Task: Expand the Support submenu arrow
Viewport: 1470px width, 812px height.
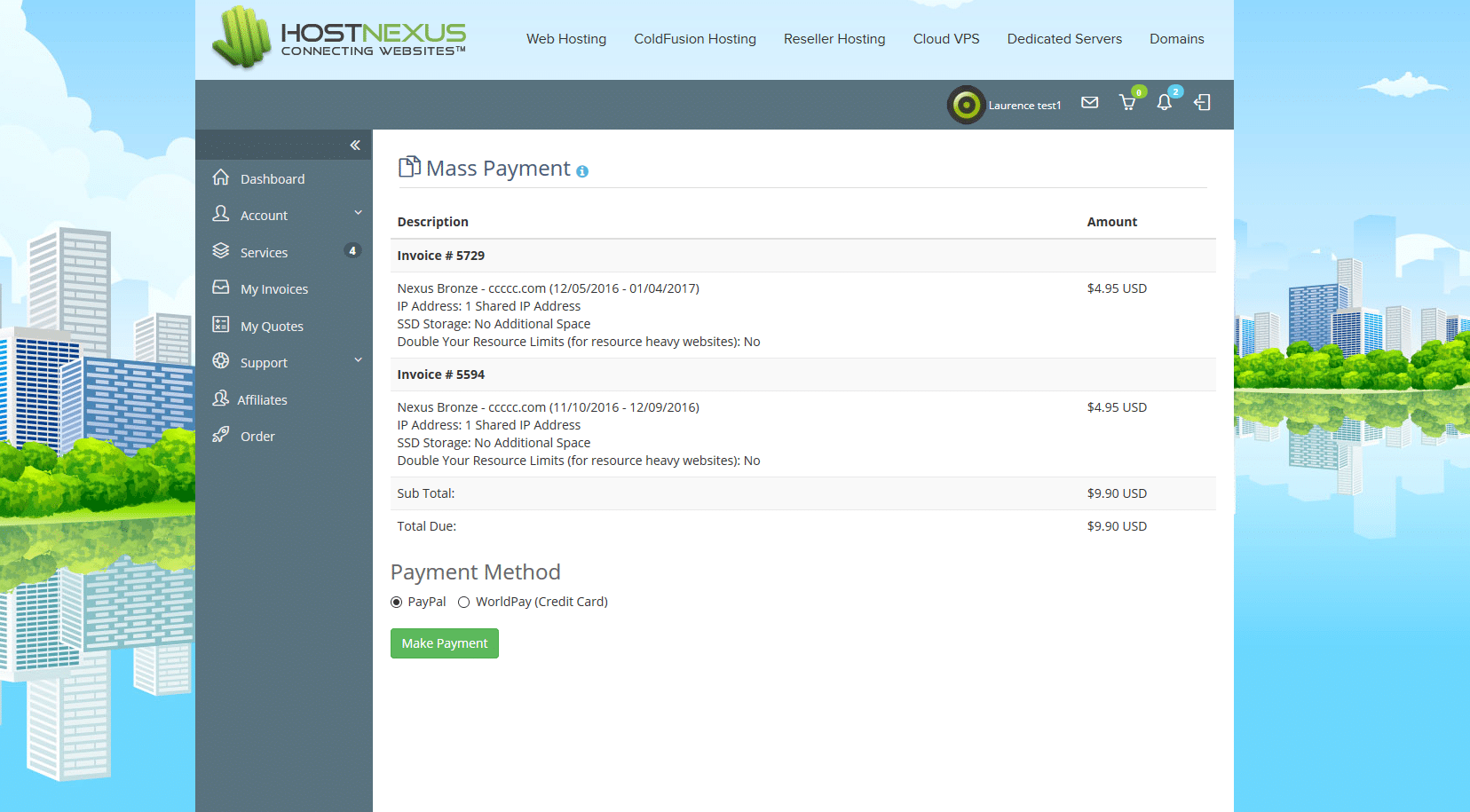Action: coord(359,360)
